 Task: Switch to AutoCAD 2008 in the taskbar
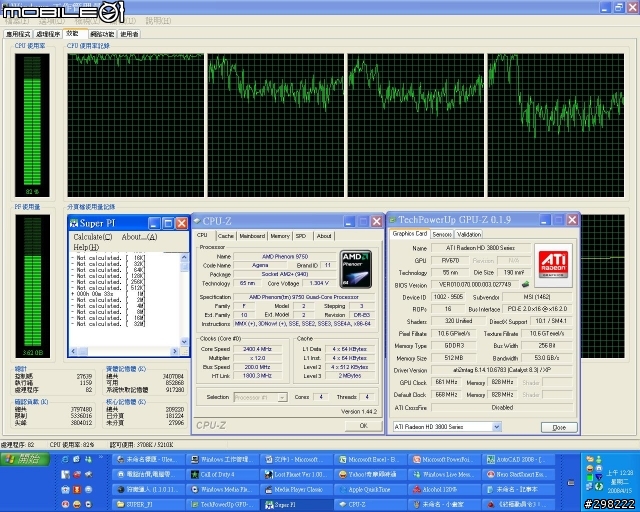[519, 460]
